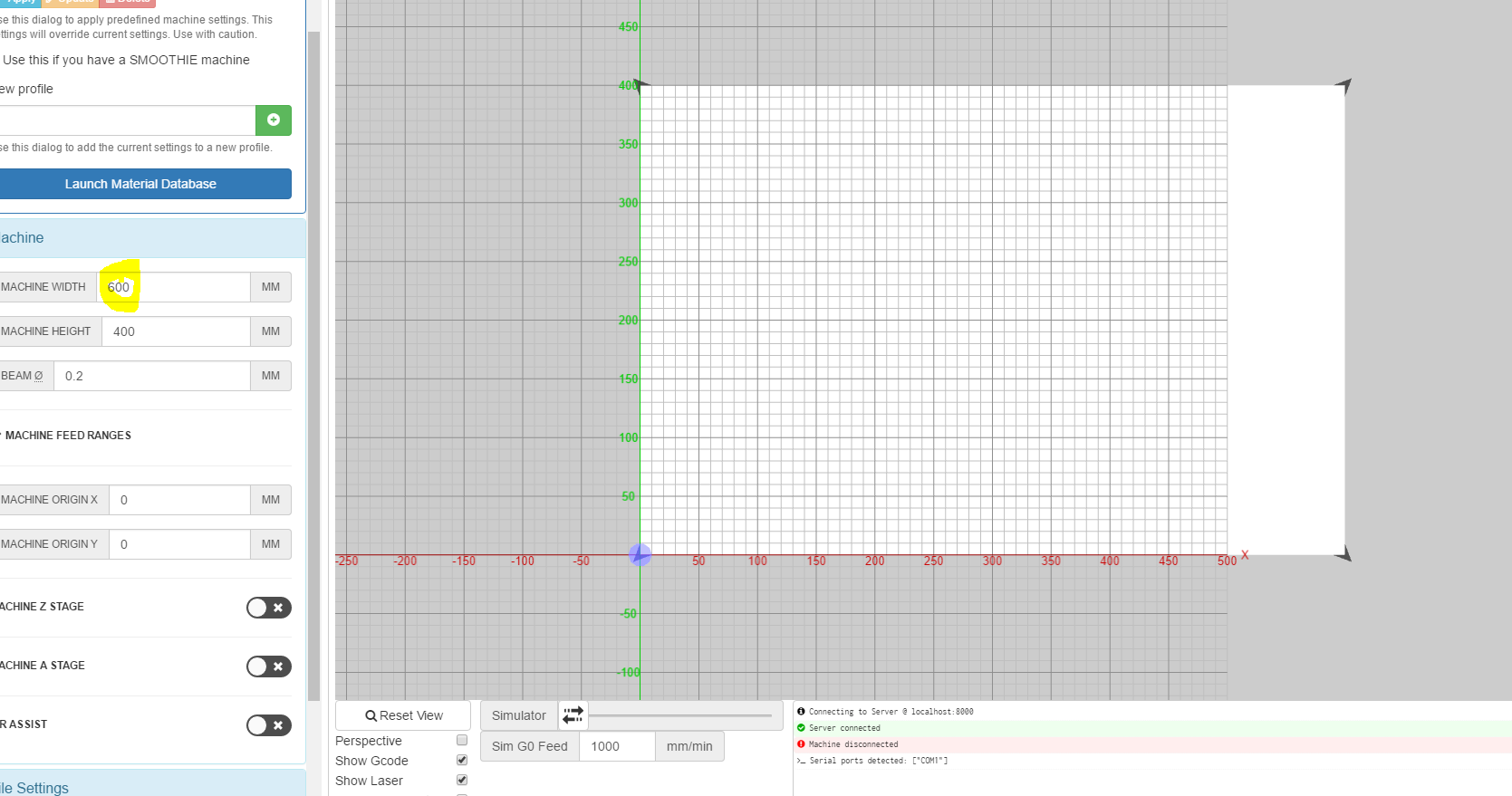Collapse the Machine section header
This screenshot has height=796, width=1512.
(145, 238)
